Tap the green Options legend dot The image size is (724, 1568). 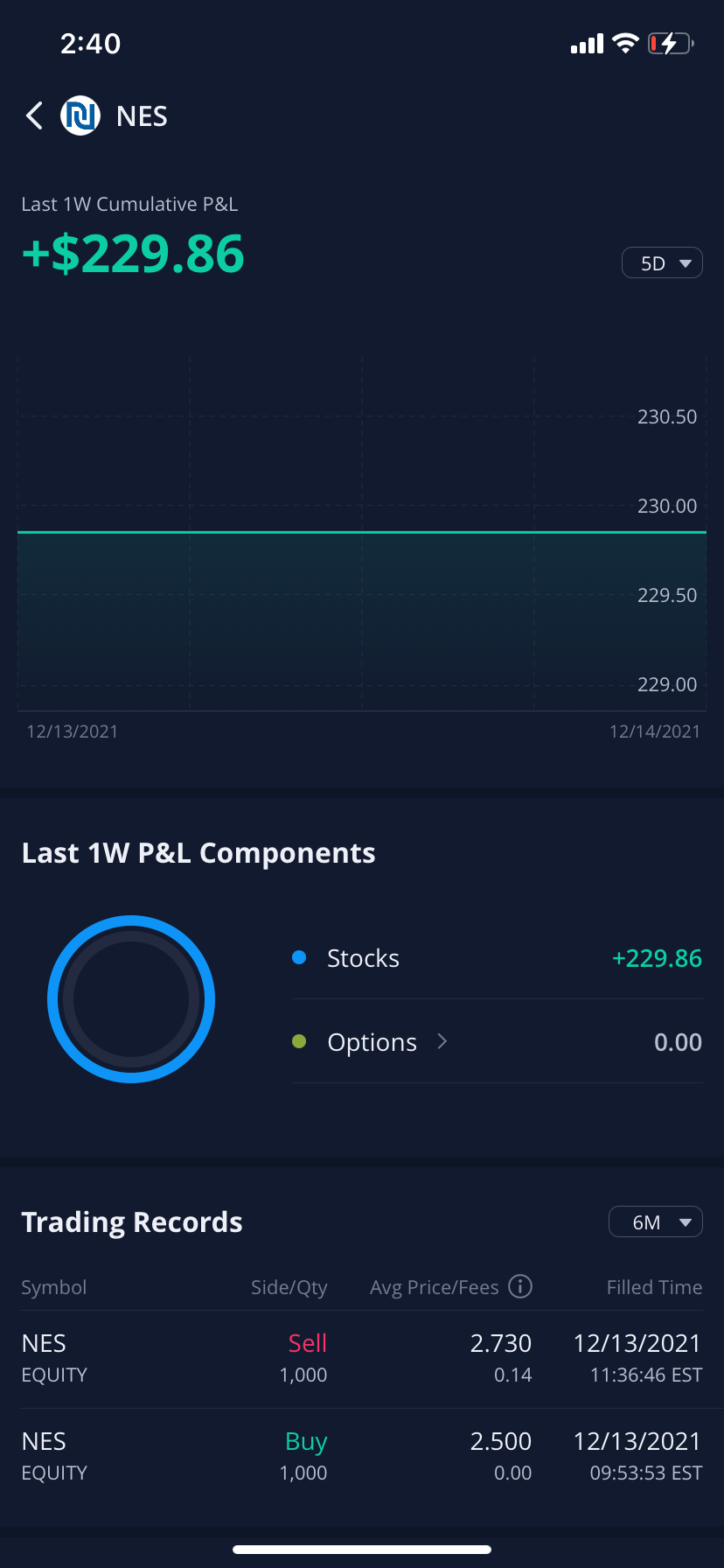pyautogui.click(x=299, y=1041)
